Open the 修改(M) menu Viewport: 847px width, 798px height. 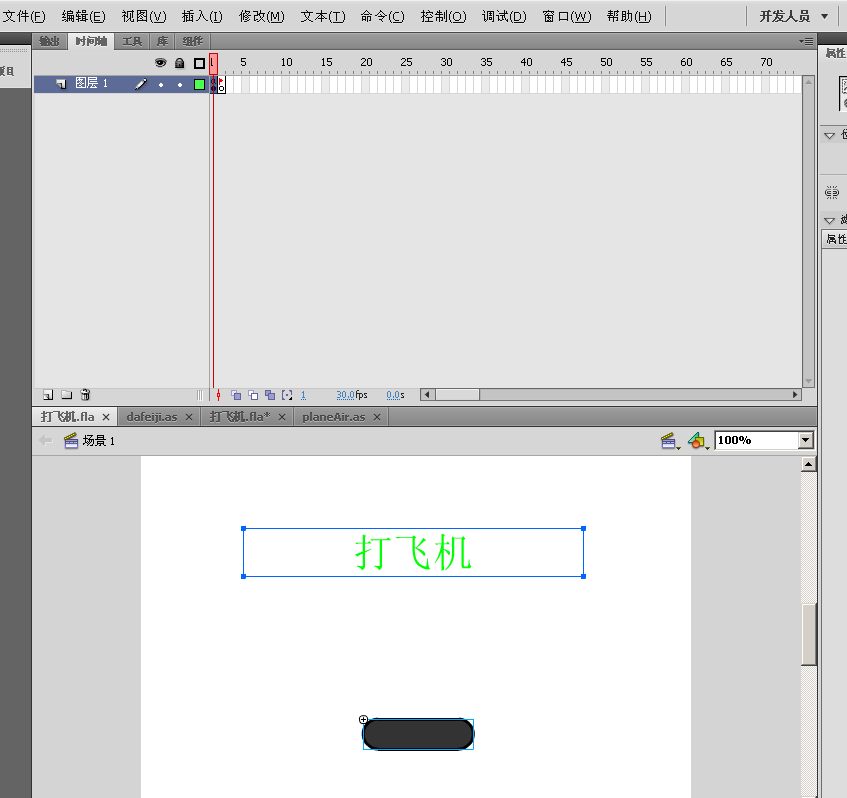click(261, 16)
